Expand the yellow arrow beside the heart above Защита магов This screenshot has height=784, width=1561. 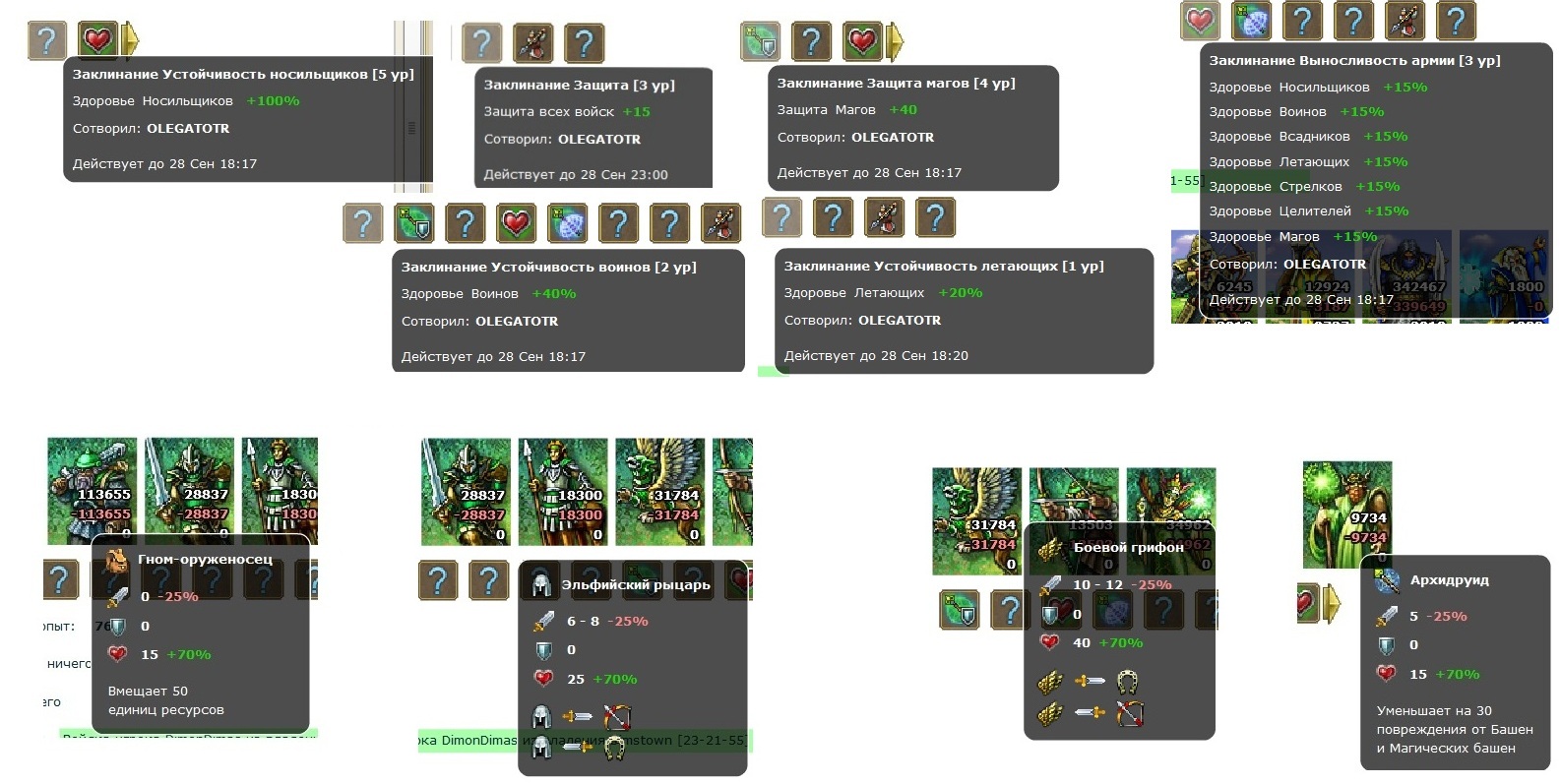894,41
